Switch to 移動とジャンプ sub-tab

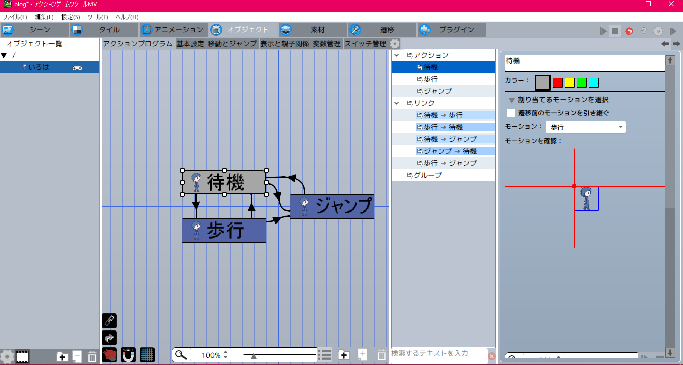tap(232, 44)
